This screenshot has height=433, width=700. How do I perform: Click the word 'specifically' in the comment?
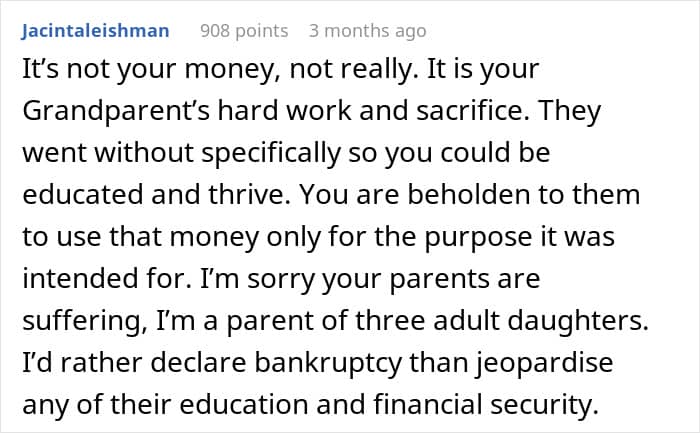click(271, 153)
